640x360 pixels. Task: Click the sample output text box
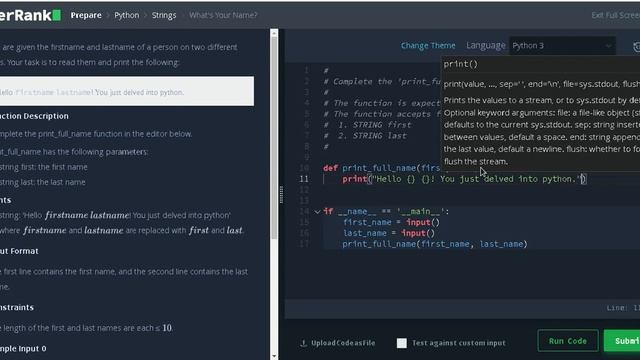pos(127,91)
